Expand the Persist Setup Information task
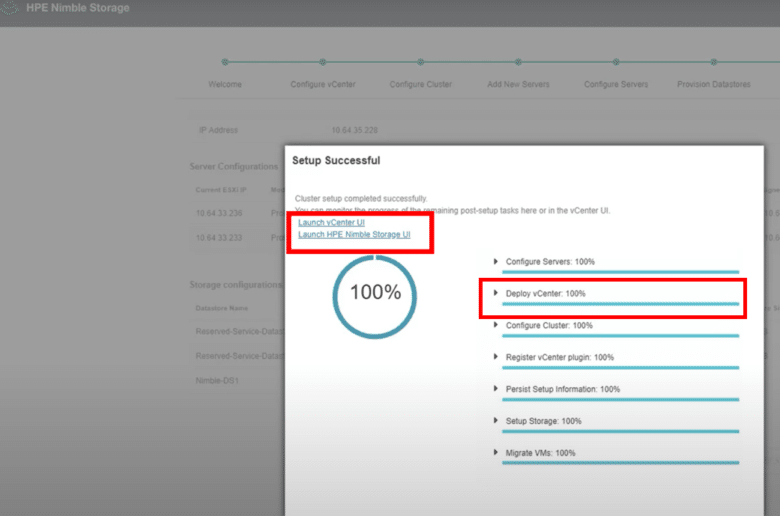Screen dimensions: 780x516 495,389
